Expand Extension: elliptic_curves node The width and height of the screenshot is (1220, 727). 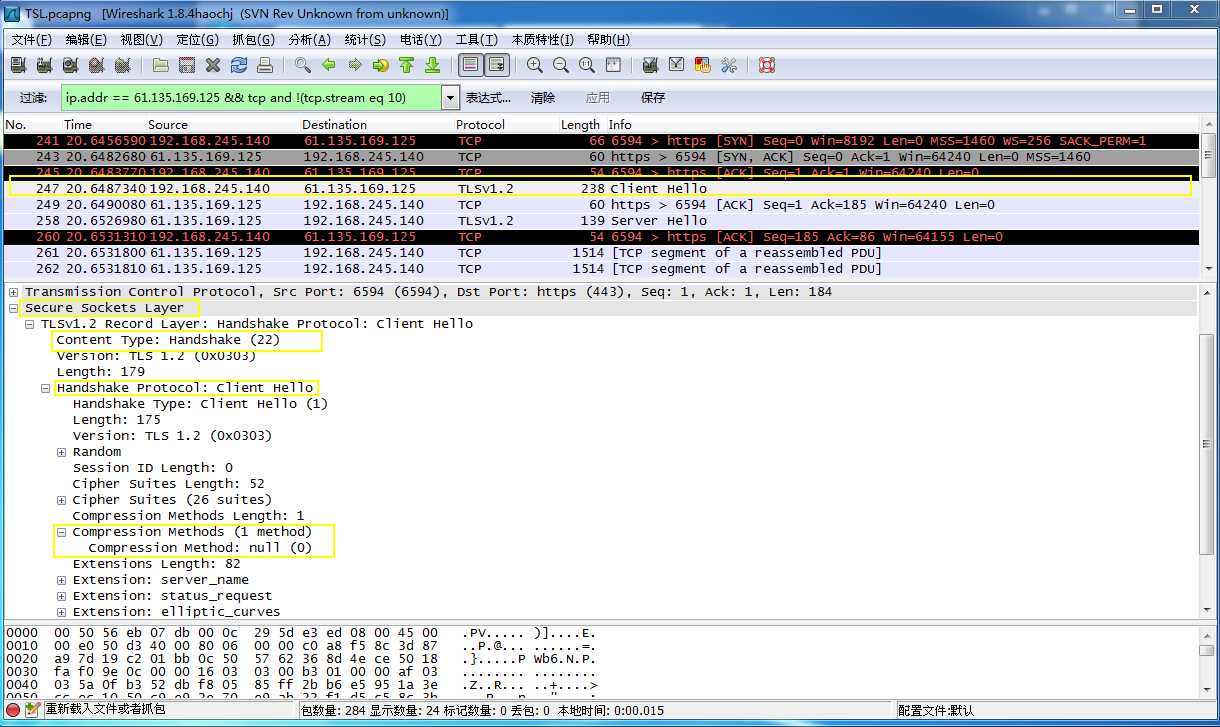point(62,612)
